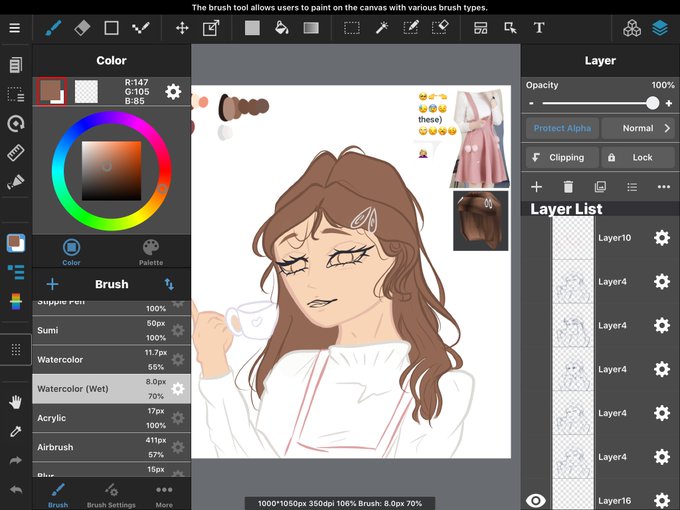Select the Magic Wand tool

click(382, 28)
